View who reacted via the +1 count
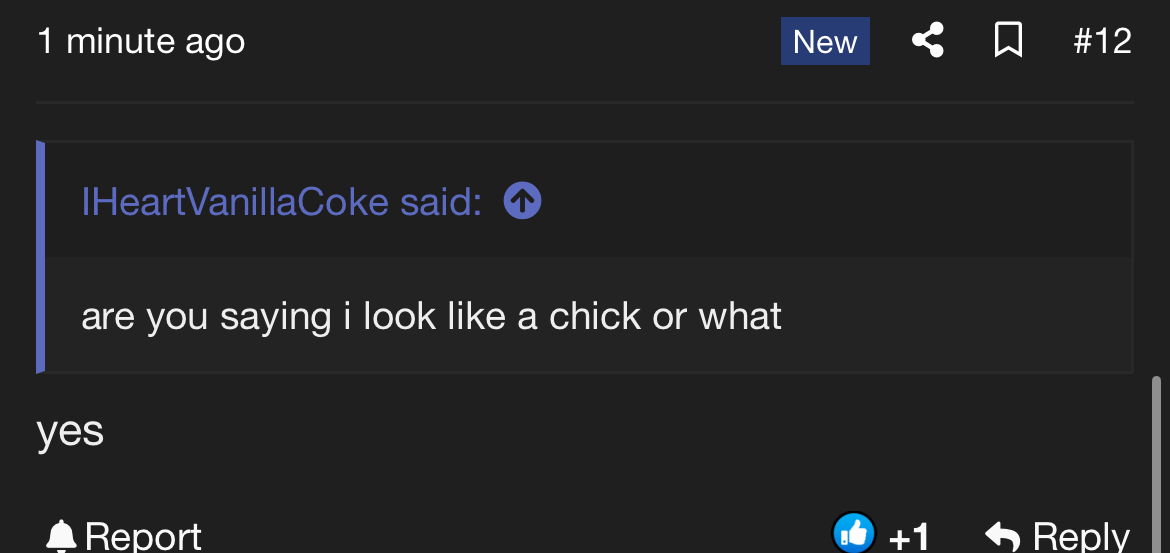1170x553 pixels. 910,537
